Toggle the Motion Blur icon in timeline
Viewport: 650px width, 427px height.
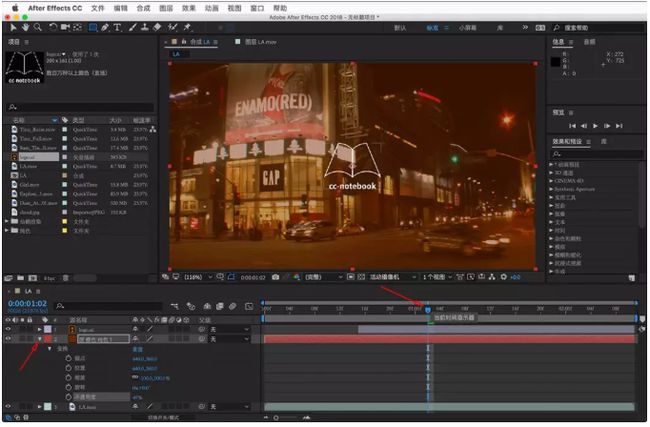pos(233,307)
